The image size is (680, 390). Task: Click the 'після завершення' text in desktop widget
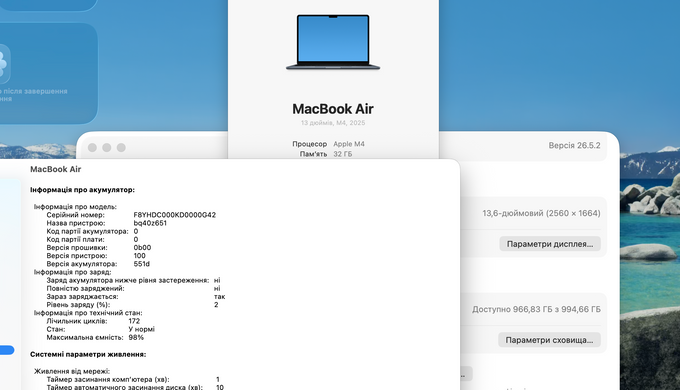(x=36, y=91)
